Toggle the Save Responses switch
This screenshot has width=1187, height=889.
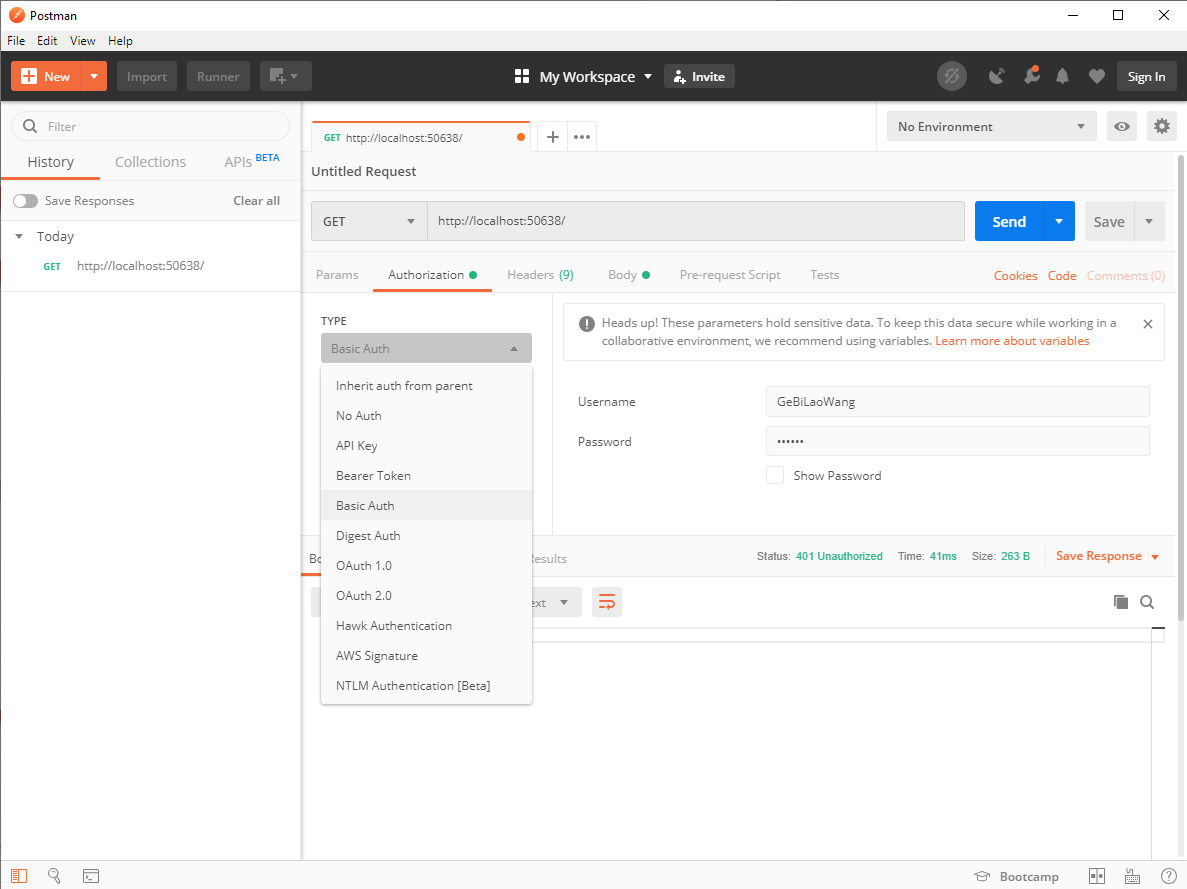tap(25, 201)
